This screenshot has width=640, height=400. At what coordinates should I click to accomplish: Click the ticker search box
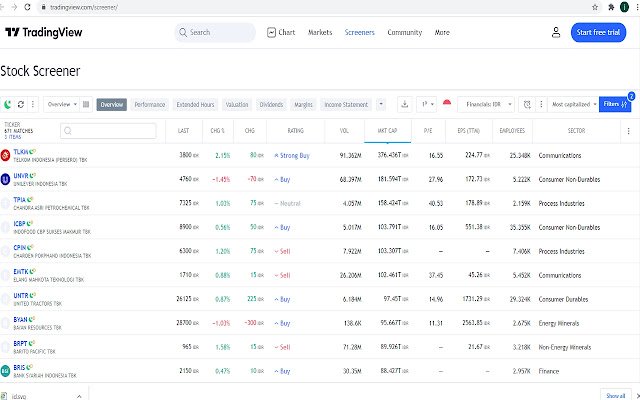tap(108, 131)
